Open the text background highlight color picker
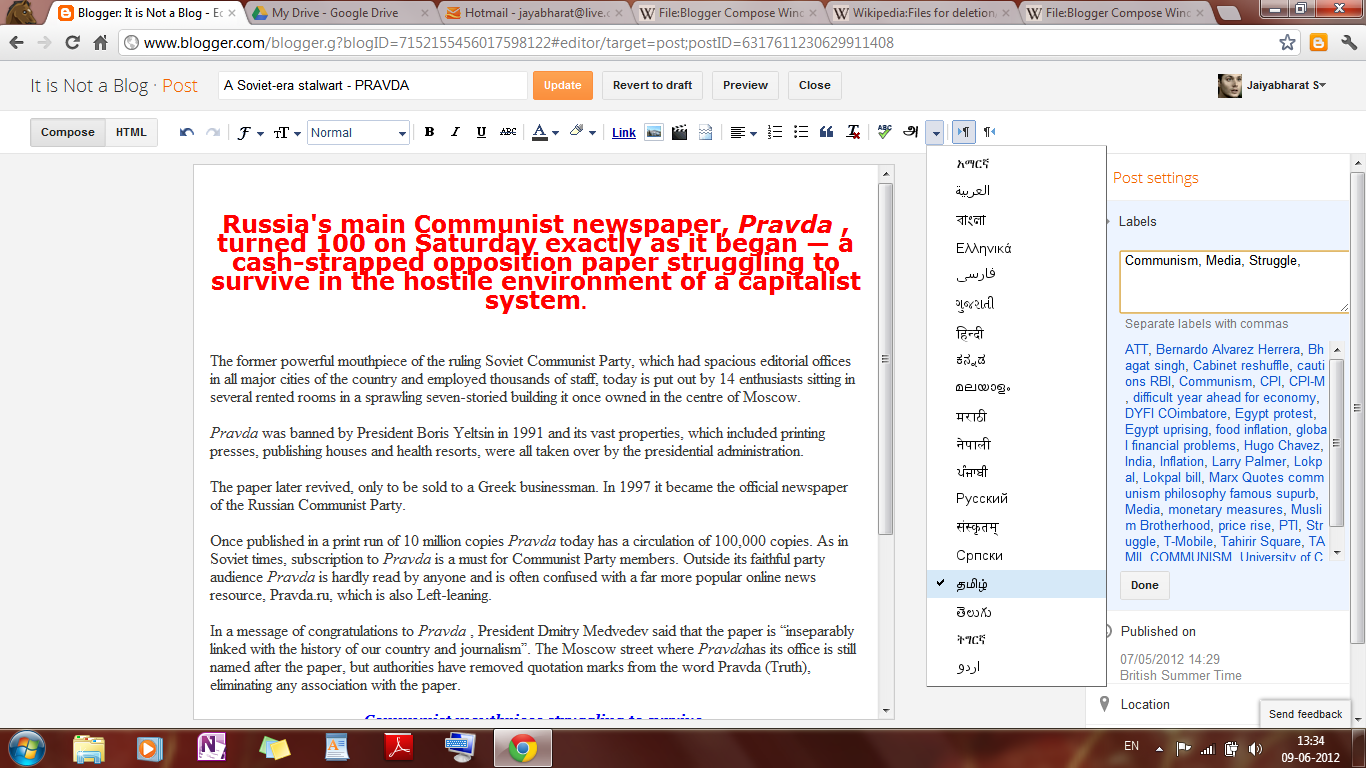 582,132
